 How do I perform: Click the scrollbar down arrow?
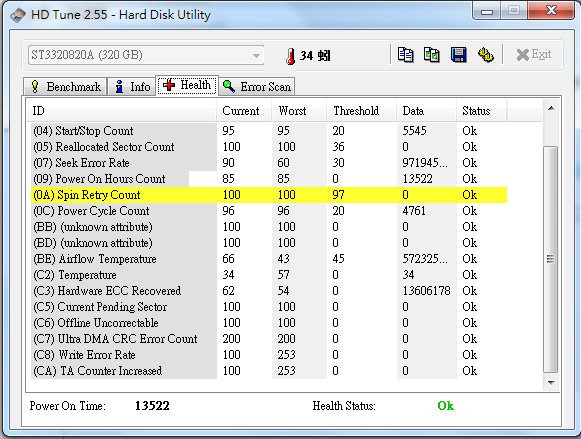(x=551, y=382)
